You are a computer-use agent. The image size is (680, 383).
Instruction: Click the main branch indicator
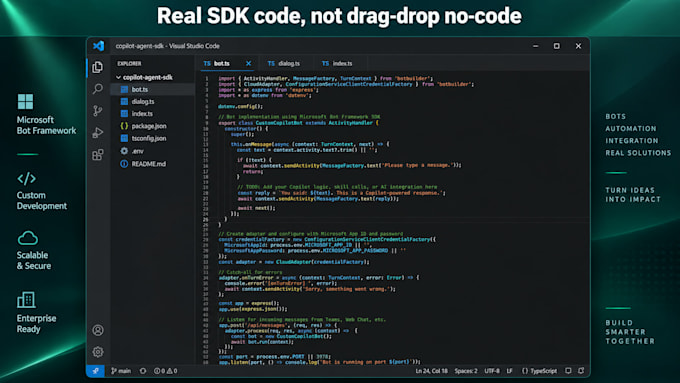121,371
